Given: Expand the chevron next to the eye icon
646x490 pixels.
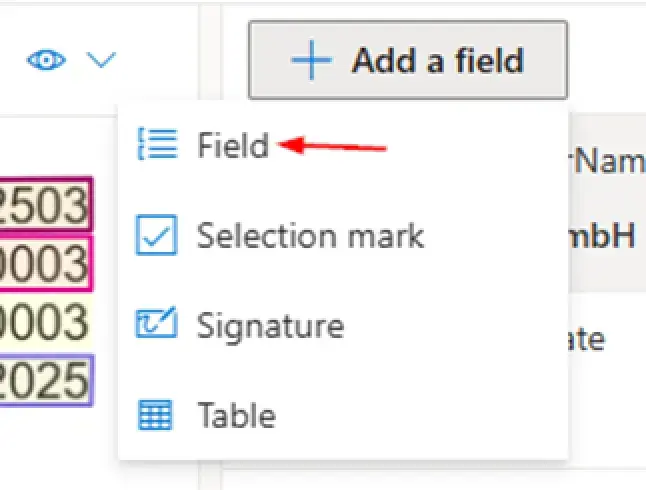Looking at the screenshot, I should (101, 61).
